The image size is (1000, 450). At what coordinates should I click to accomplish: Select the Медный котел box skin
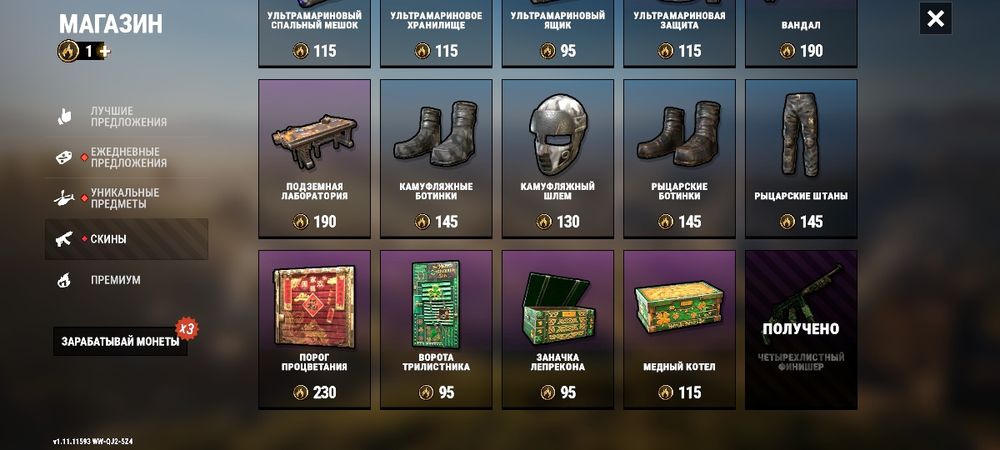(x=679, y=330)
